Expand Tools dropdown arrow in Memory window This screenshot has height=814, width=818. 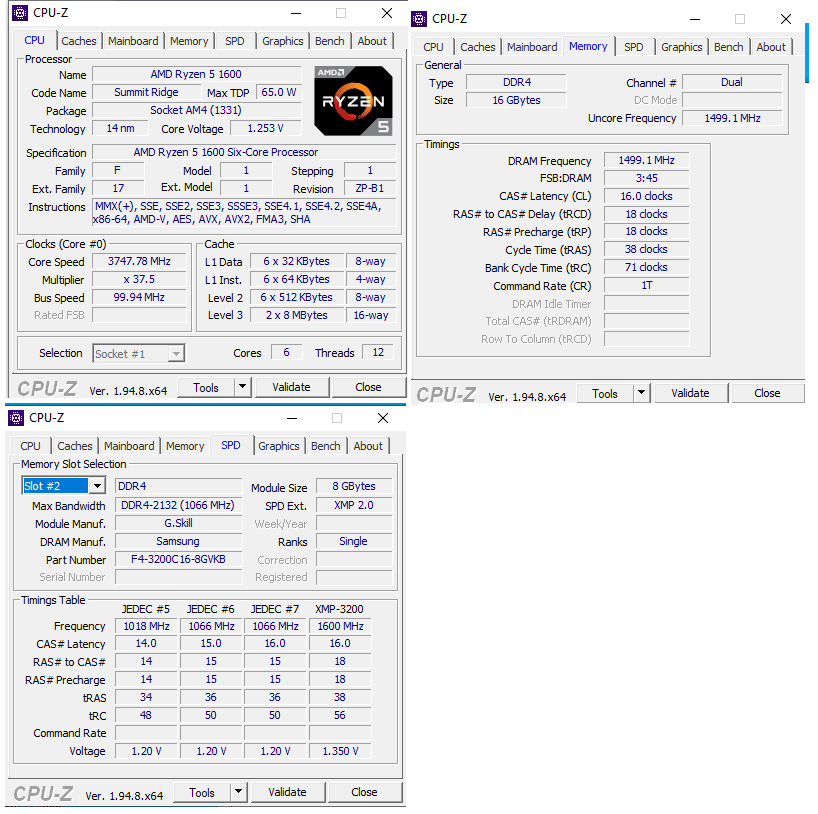coord(641,393)
